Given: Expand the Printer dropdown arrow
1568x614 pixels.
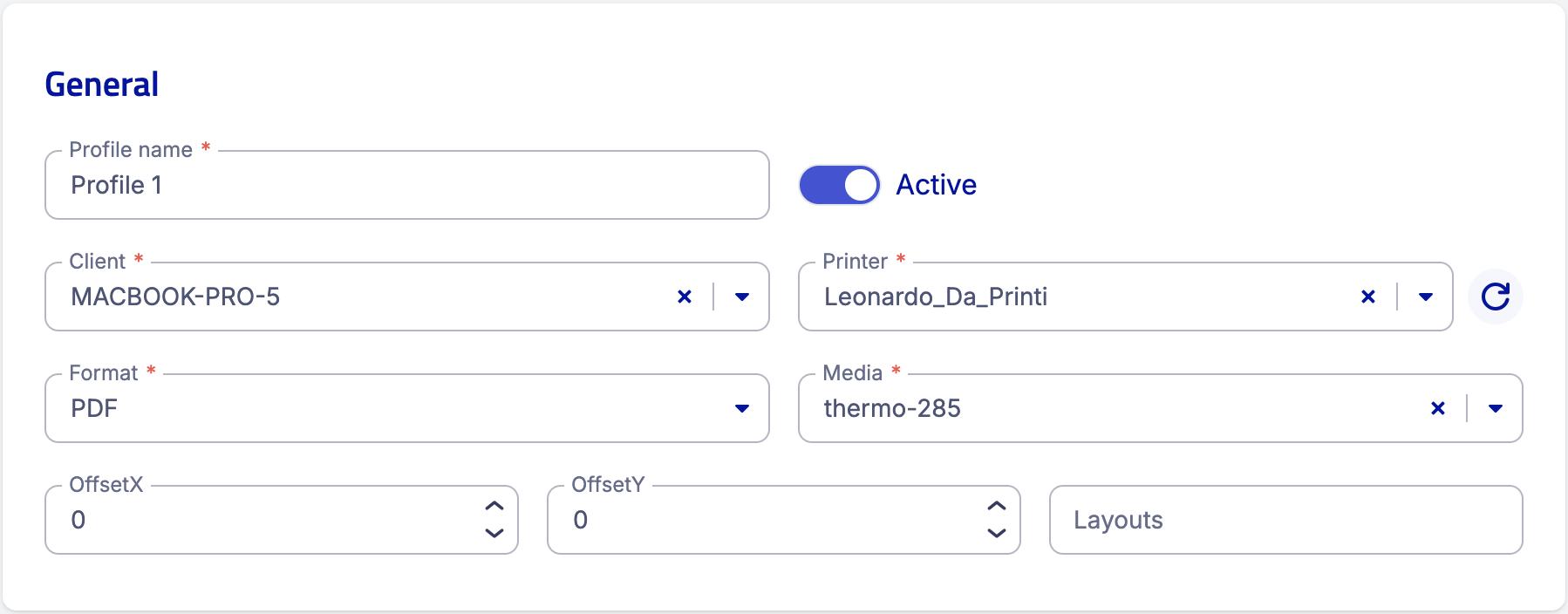Looking at the screenshot, I should pyautogui.click(x=1426, y=297).
